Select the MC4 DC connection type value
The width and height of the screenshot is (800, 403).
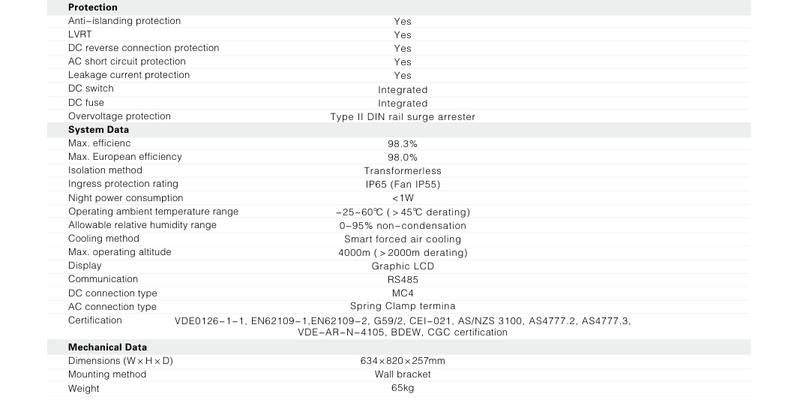[402, 293]
